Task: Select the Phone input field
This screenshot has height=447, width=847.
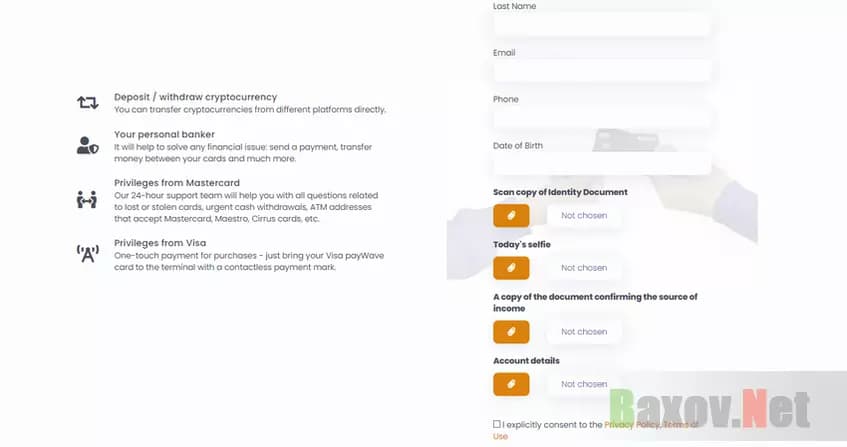Action: tap(601, 118)
